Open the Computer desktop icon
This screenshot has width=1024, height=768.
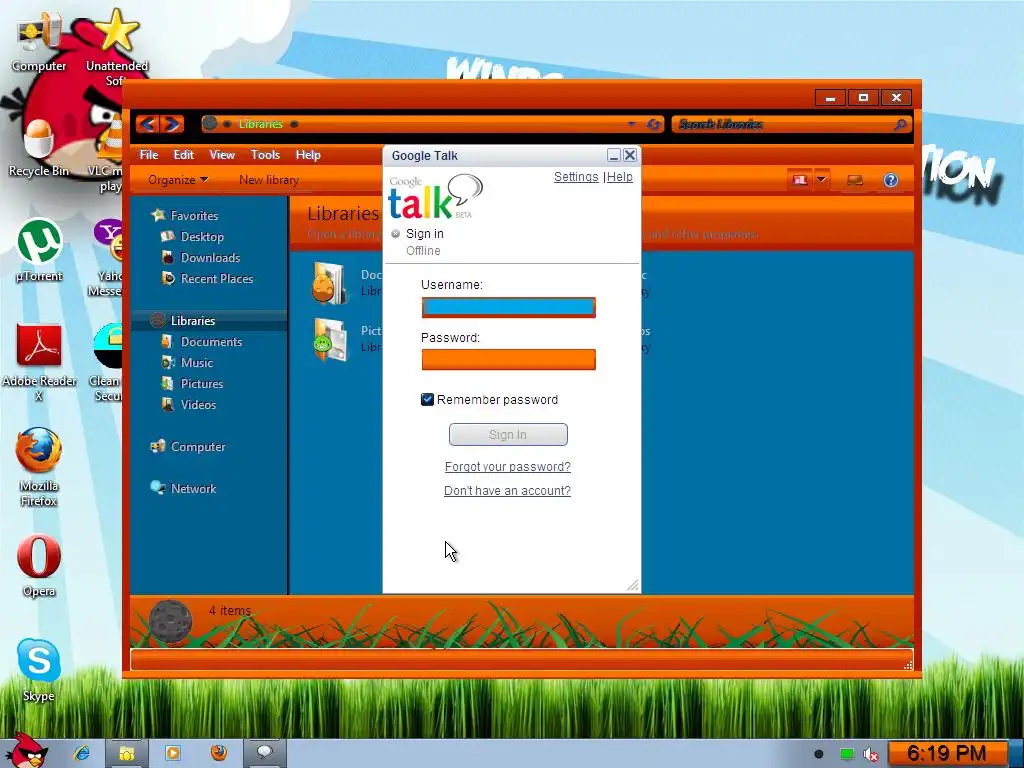tap(39, 44)
